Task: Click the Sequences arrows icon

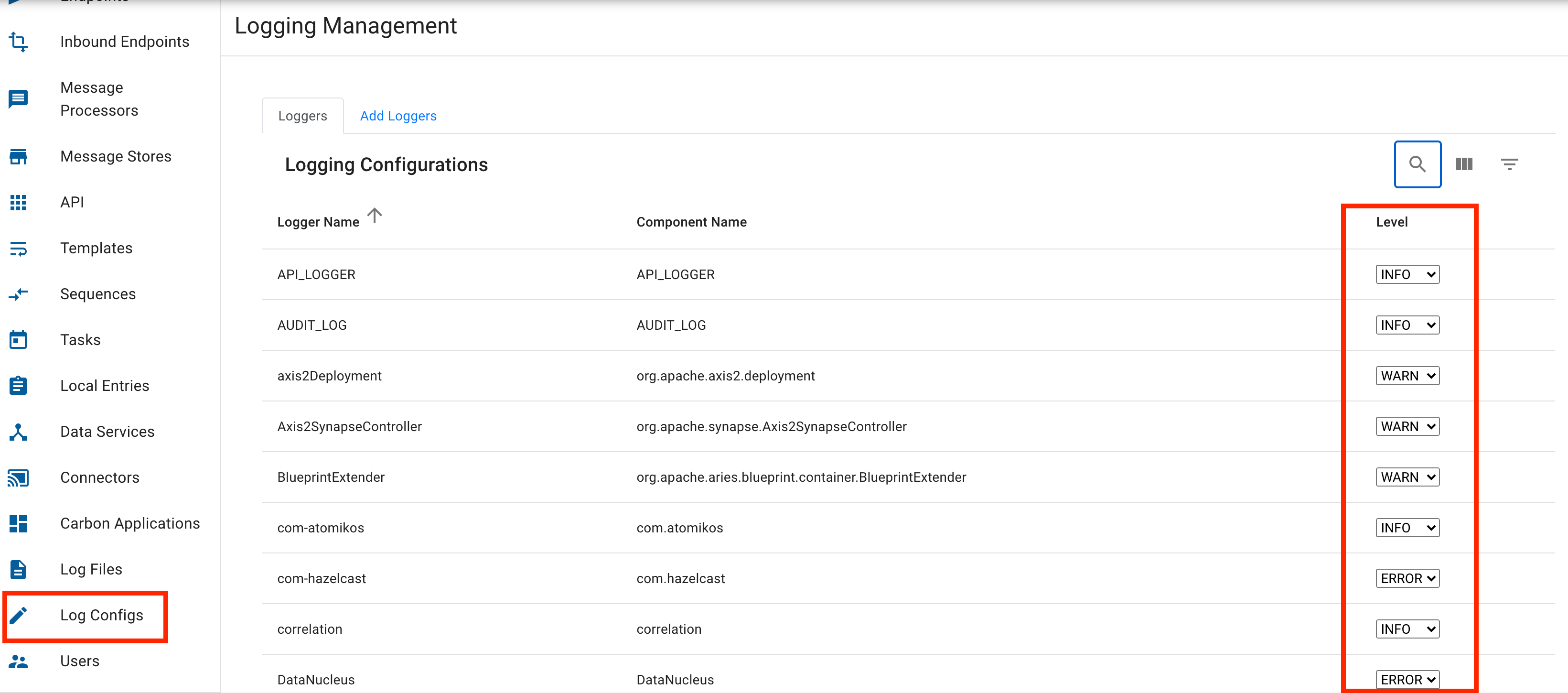Action: (18, 294)
